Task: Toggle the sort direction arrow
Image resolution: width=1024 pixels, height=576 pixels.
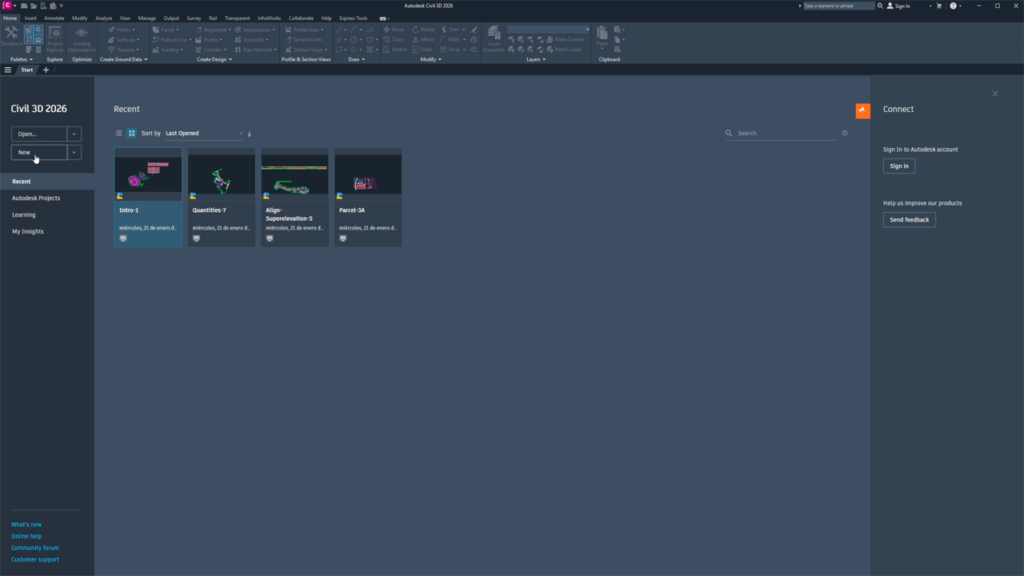Action: pyautogui.click(x=249, y=132)
